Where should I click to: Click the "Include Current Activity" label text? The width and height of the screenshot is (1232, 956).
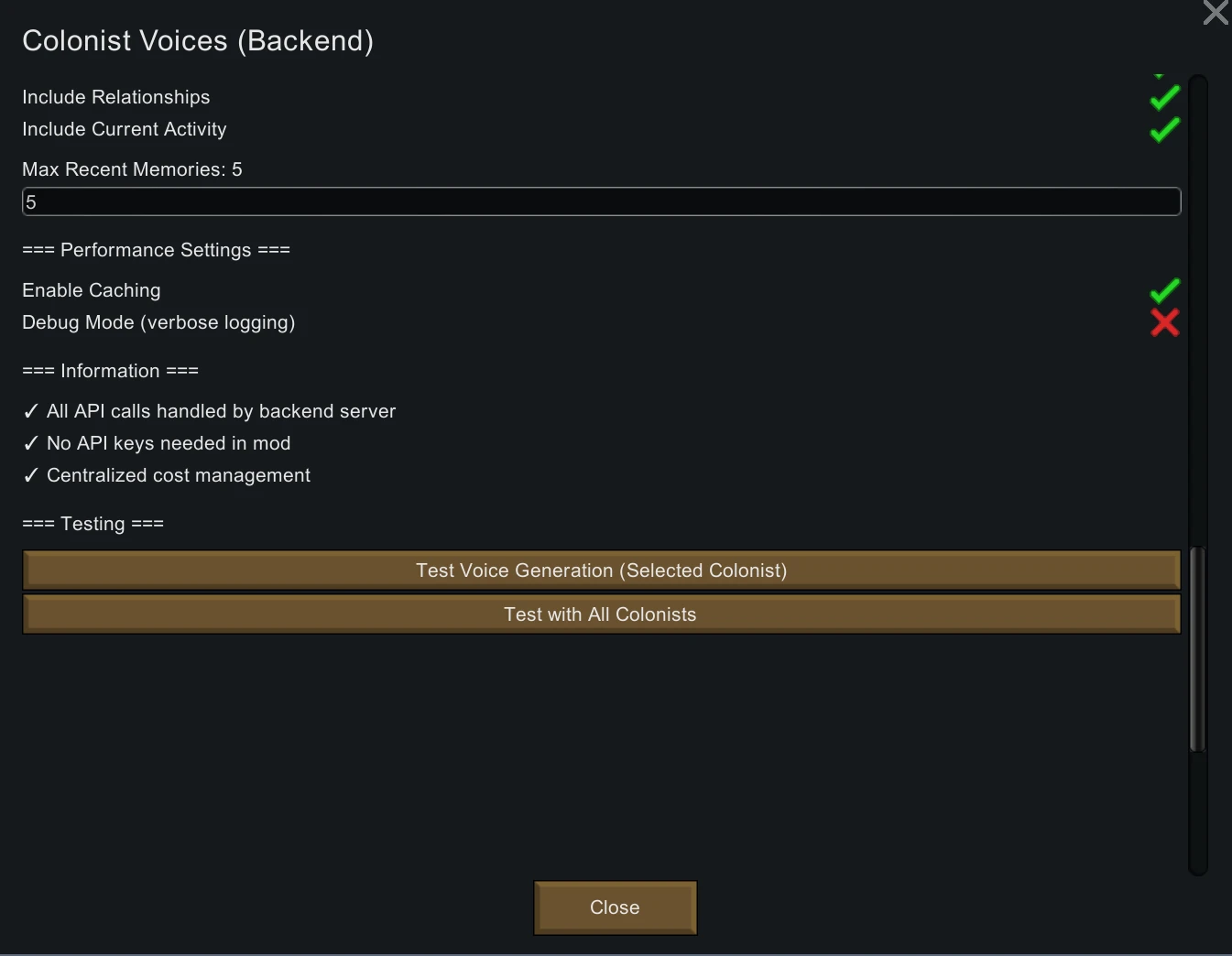click(125, 129)
